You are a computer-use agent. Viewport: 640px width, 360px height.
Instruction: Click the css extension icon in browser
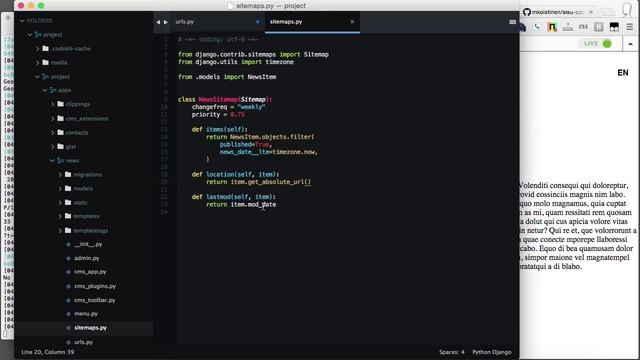(583, 27)
